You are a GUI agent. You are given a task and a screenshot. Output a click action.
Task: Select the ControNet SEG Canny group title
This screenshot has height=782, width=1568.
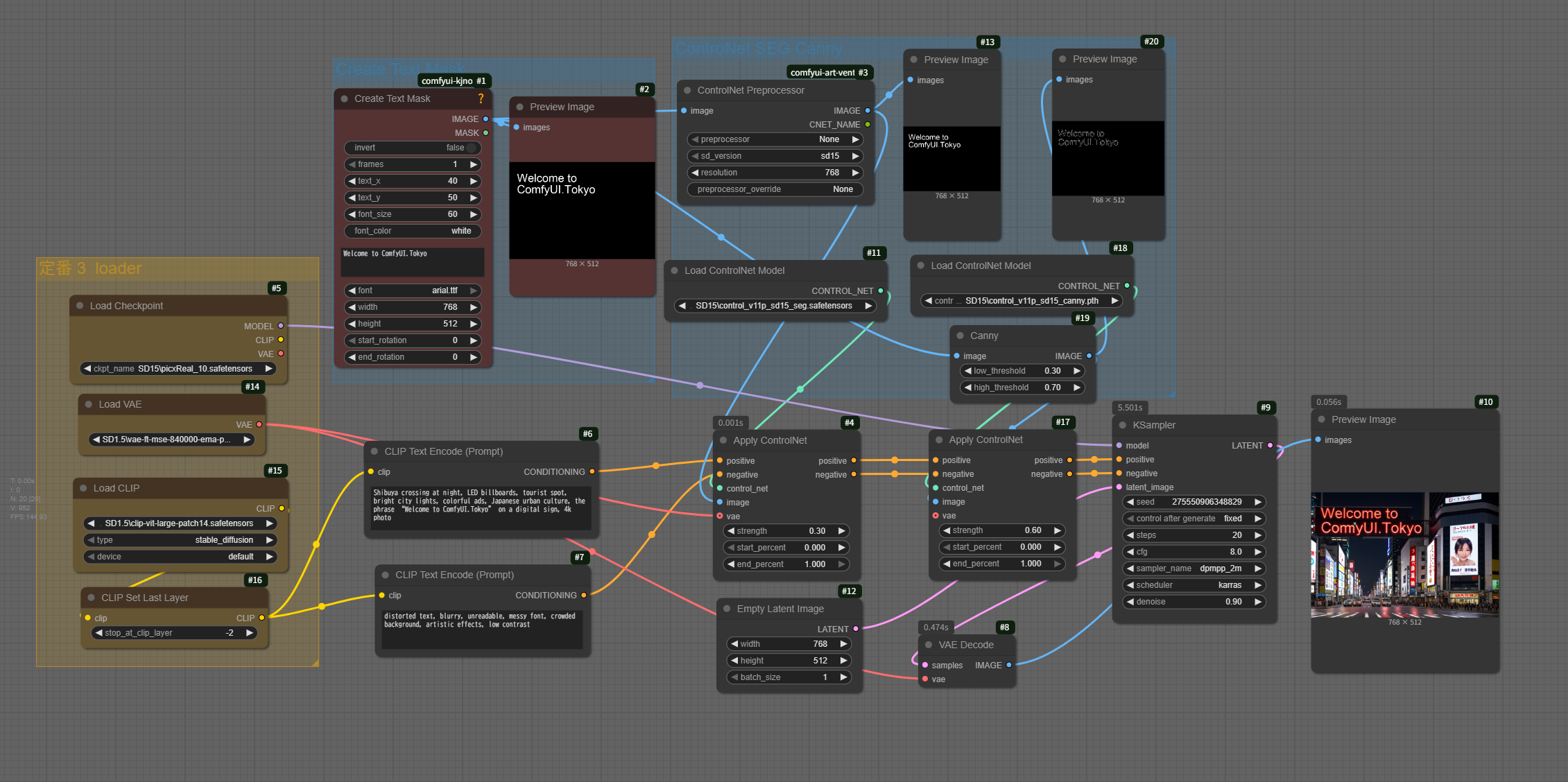pyautogui.click(x=758, y=49)
